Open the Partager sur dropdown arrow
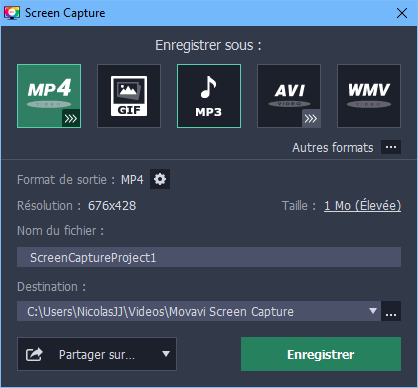 (166, 354)
